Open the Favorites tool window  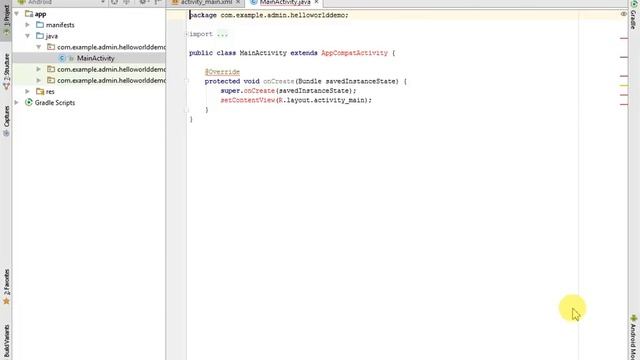[6, 287]
